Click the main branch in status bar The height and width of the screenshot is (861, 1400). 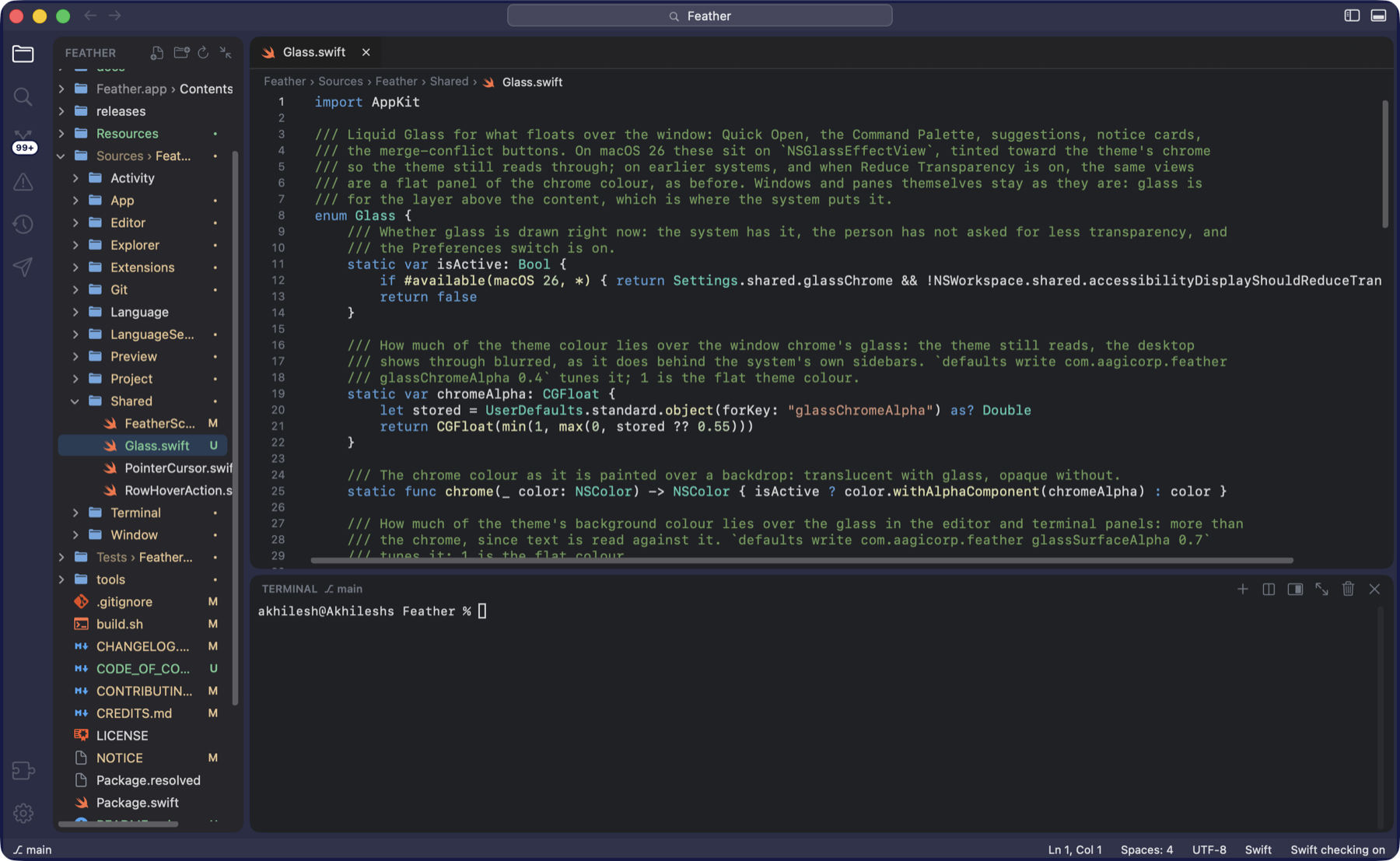[x=33, y=849]
